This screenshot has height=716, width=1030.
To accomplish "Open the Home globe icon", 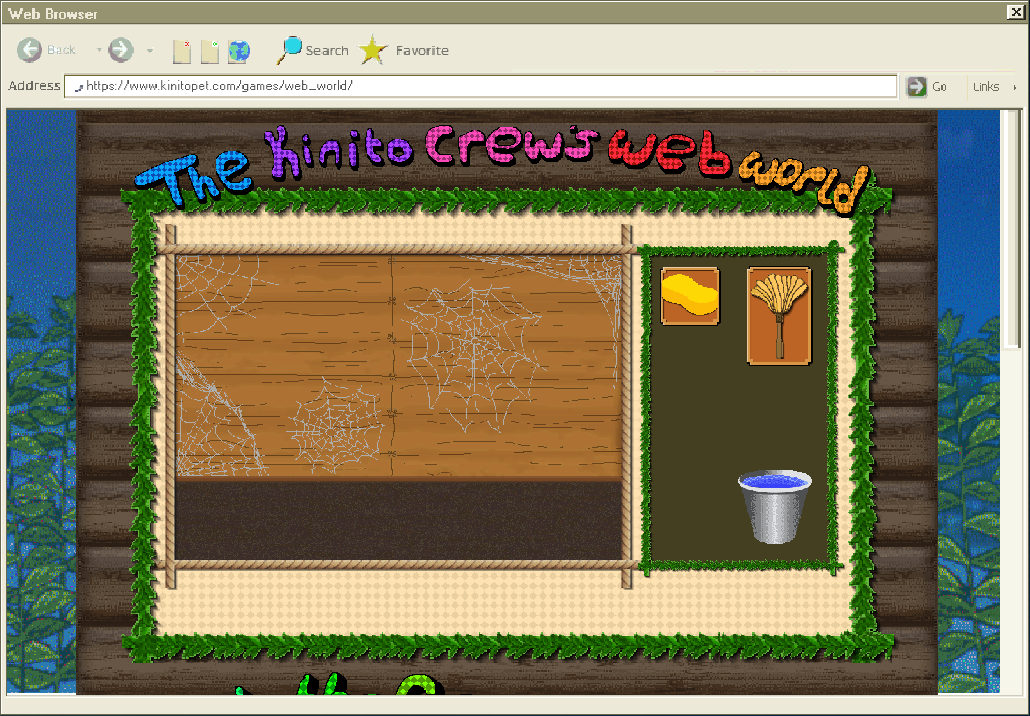I will pyautogui.click(x=239, y=51).
